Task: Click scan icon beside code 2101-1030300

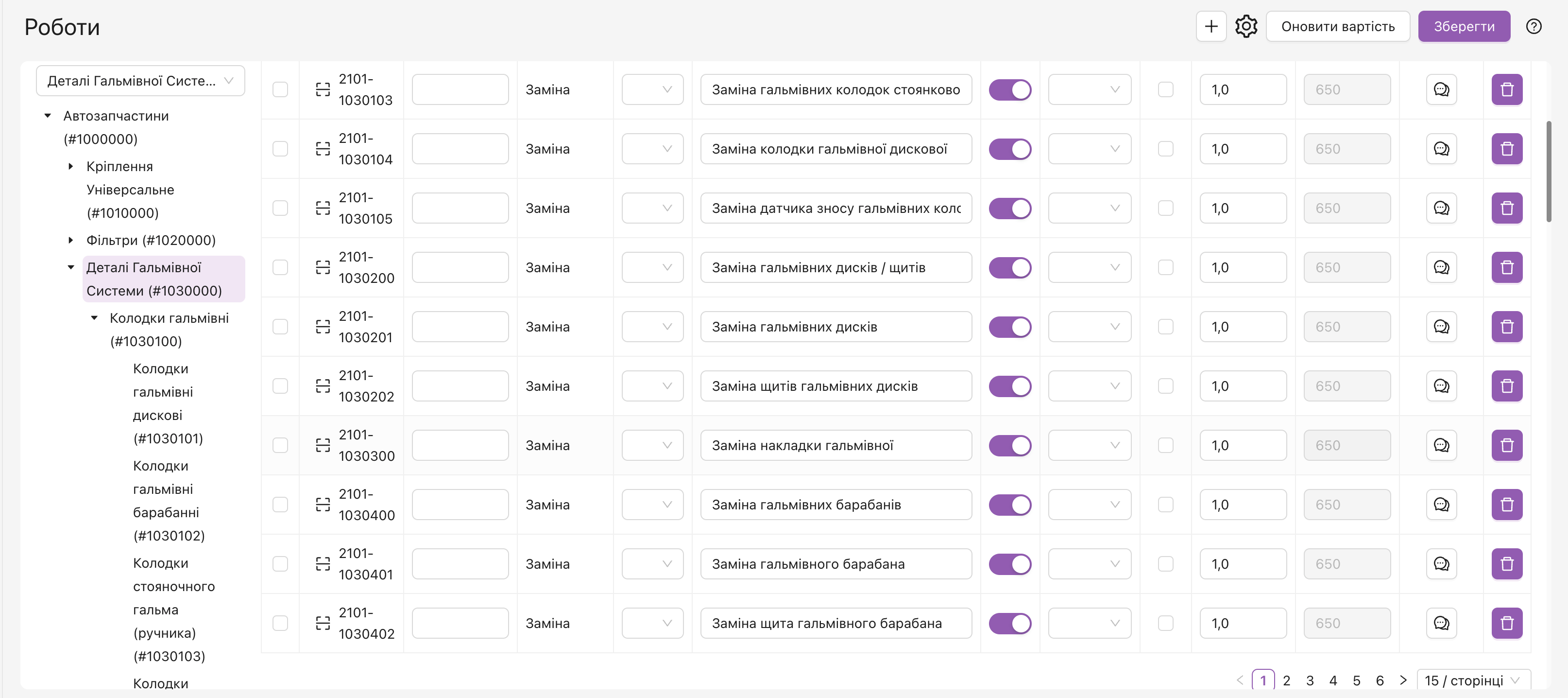Action: tap(323, 446)
